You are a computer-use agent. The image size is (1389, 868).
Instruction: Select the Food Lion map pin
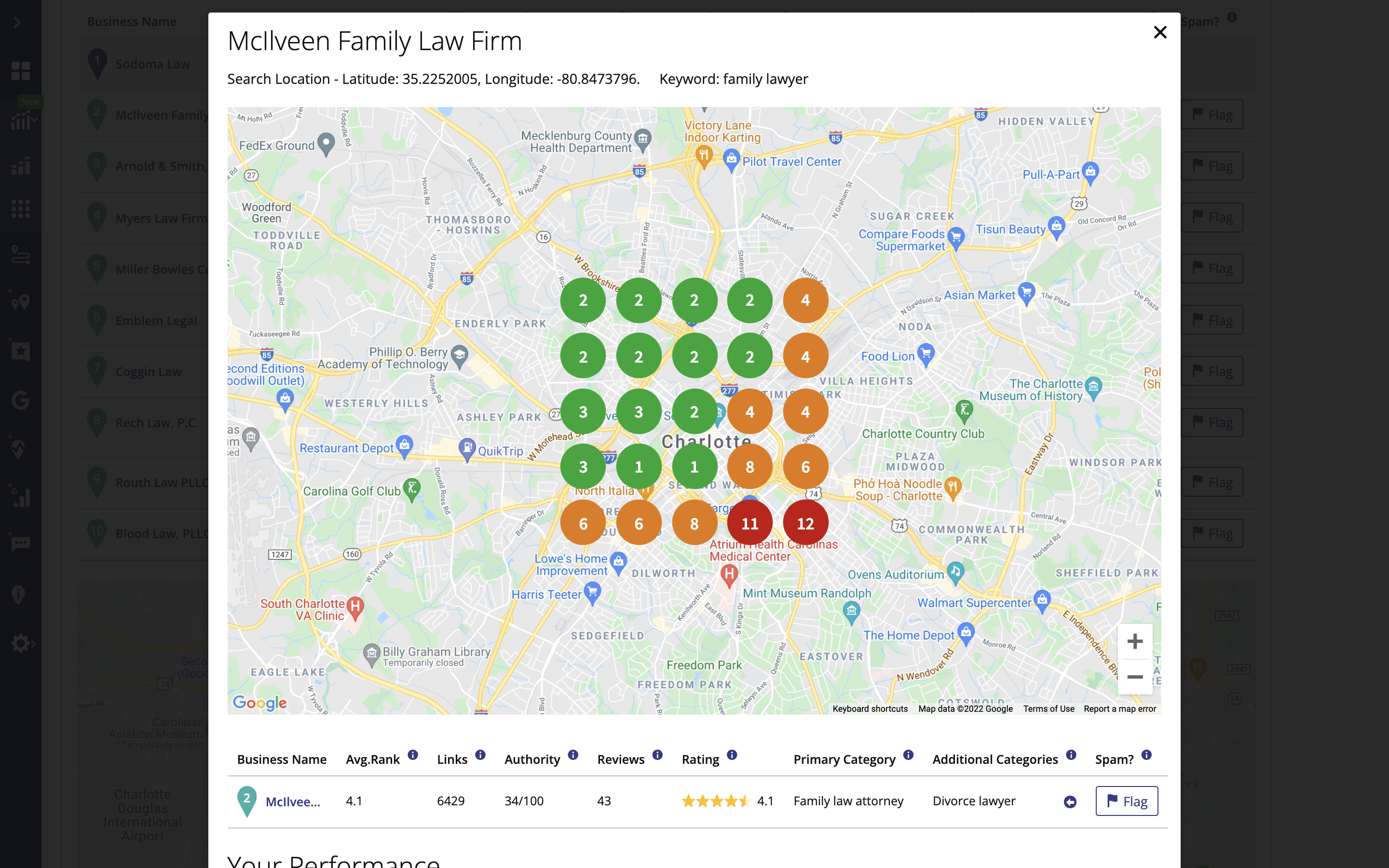point(926,354)
